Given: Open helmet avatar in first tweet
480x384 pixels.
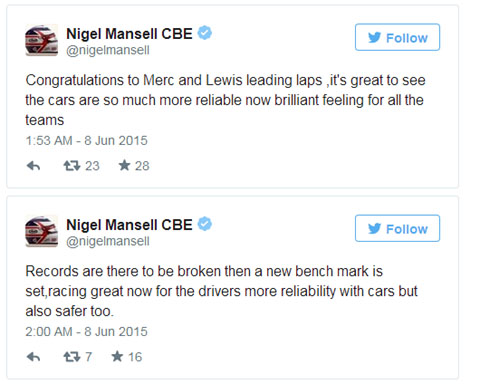Looking at the screenshot, I should point(42,40).
